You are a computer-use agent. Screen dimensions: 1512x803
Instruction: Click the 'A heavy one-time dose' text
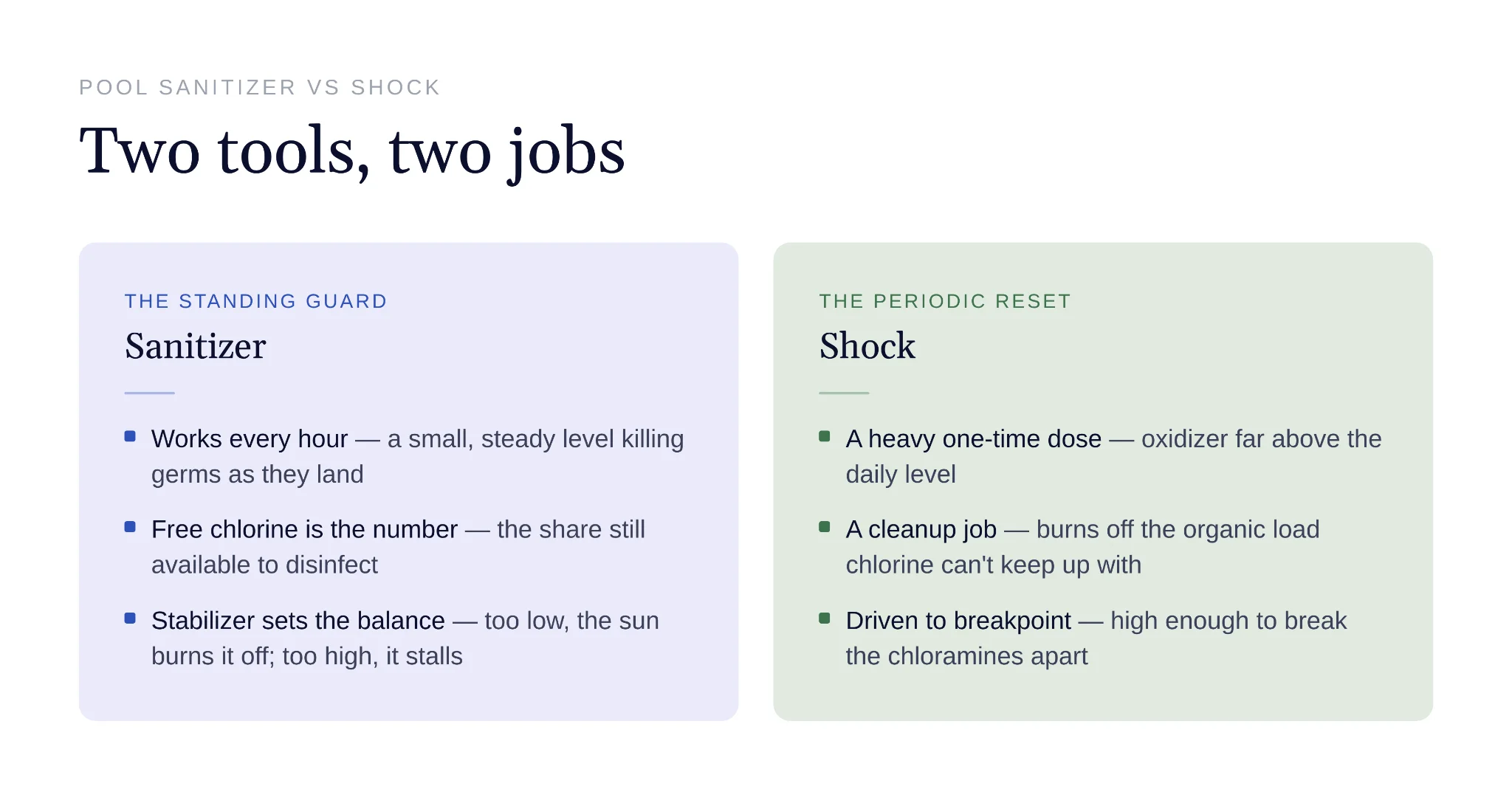pos(974,439)
